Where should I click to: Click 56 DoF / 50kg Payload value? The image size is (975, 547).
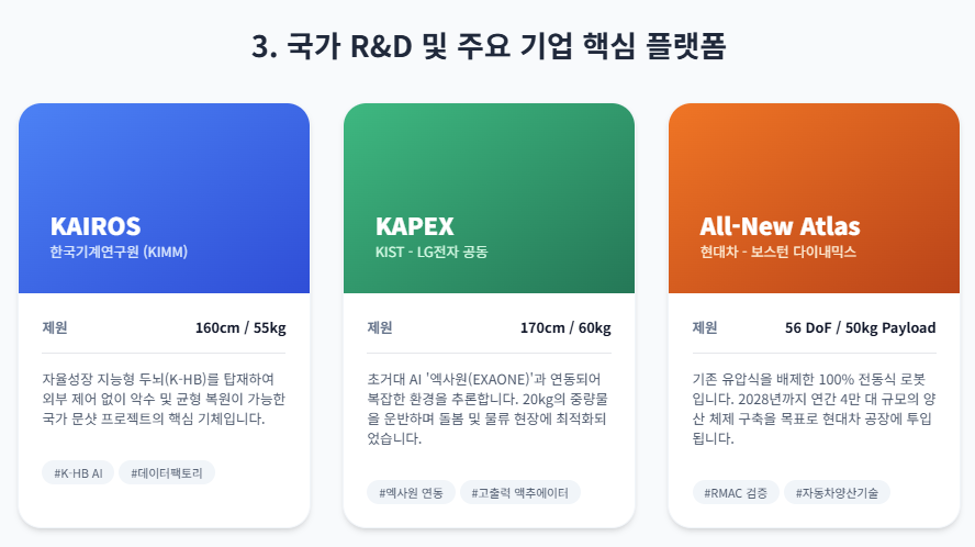pyautogui.click(x=860, y=328)
